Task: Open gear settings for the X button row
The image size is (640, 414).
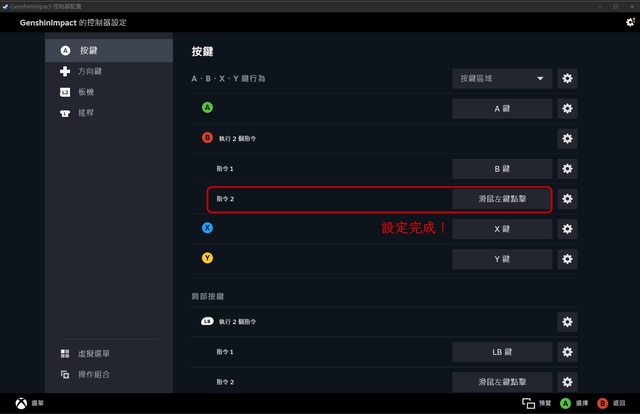Action: (567, 229)
